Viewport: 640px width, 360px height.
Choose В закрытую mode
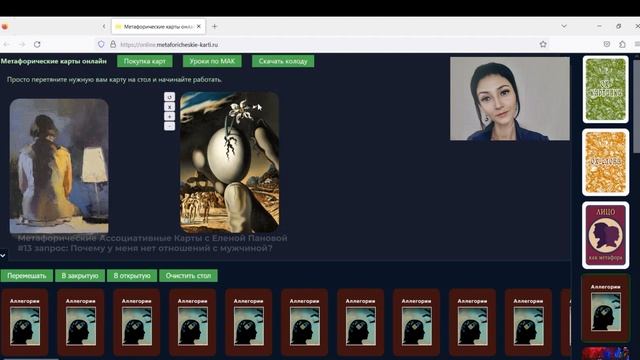(x=80, y=276)
